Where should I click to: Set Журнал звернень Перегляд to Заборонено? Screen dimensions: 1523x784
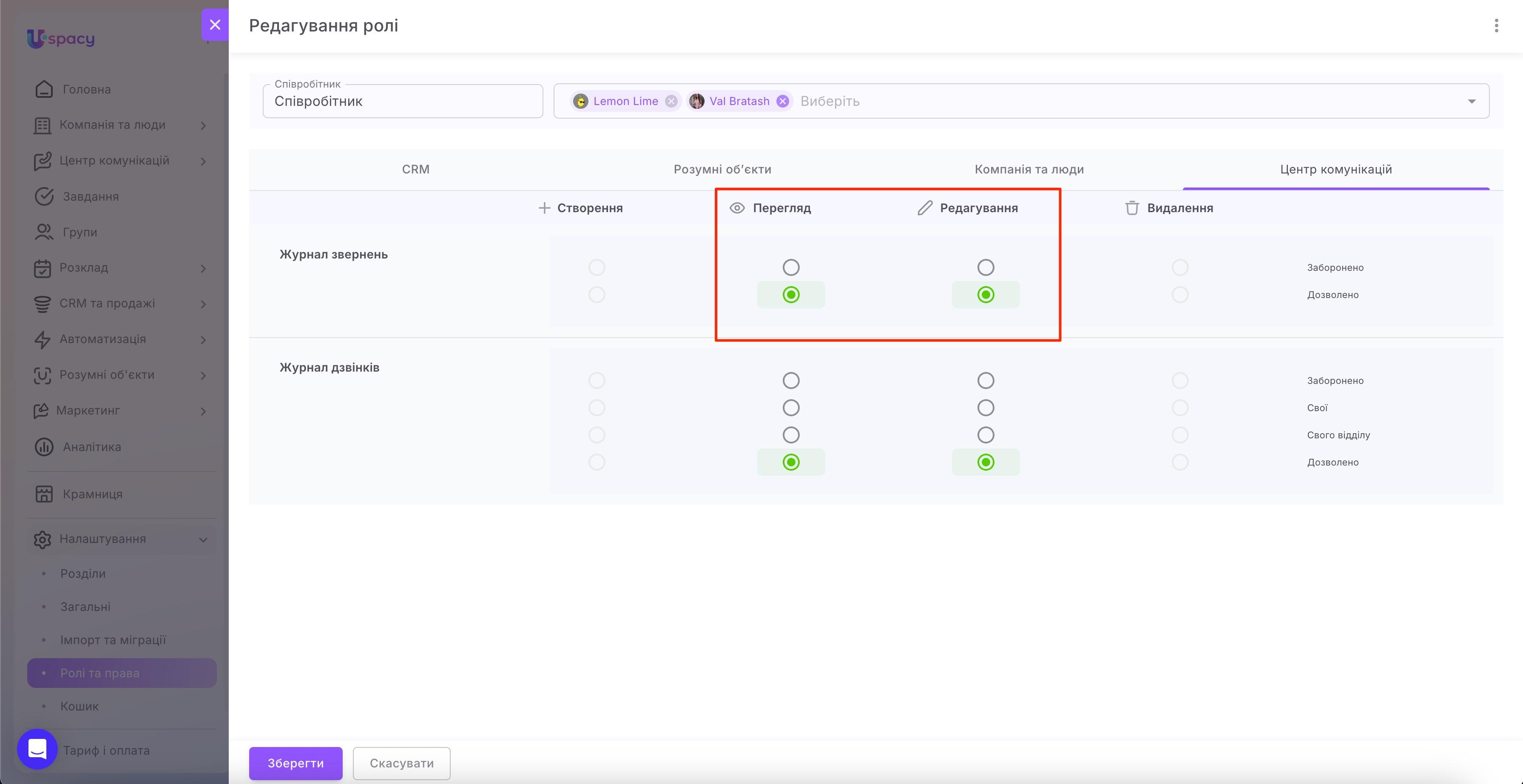point(791,267)
